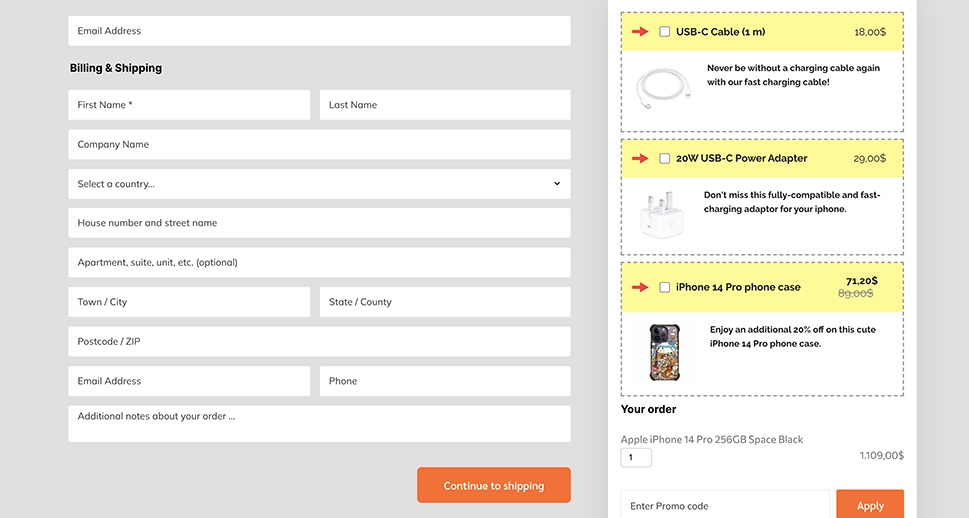The height and width of the screenshot is (518, 969).
Task: Tick the 20W USB-C Power Adapter checkbox
Action: (665, 159)
